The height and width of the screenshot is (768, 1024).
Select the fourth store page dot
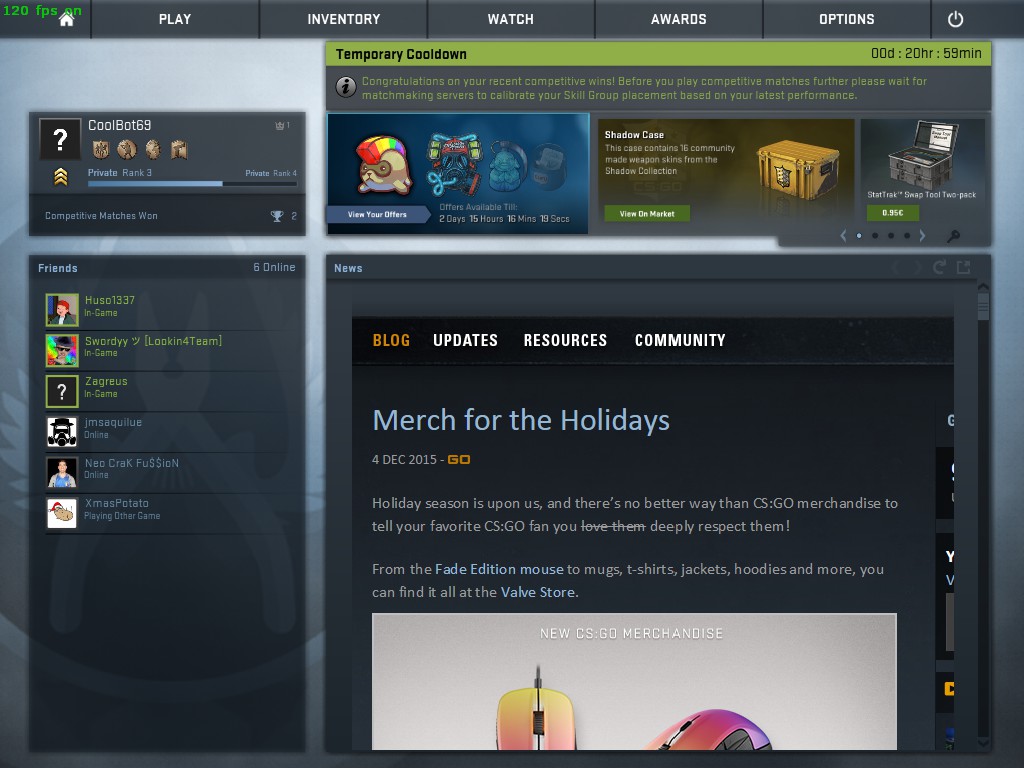click(x=906, y=236)
